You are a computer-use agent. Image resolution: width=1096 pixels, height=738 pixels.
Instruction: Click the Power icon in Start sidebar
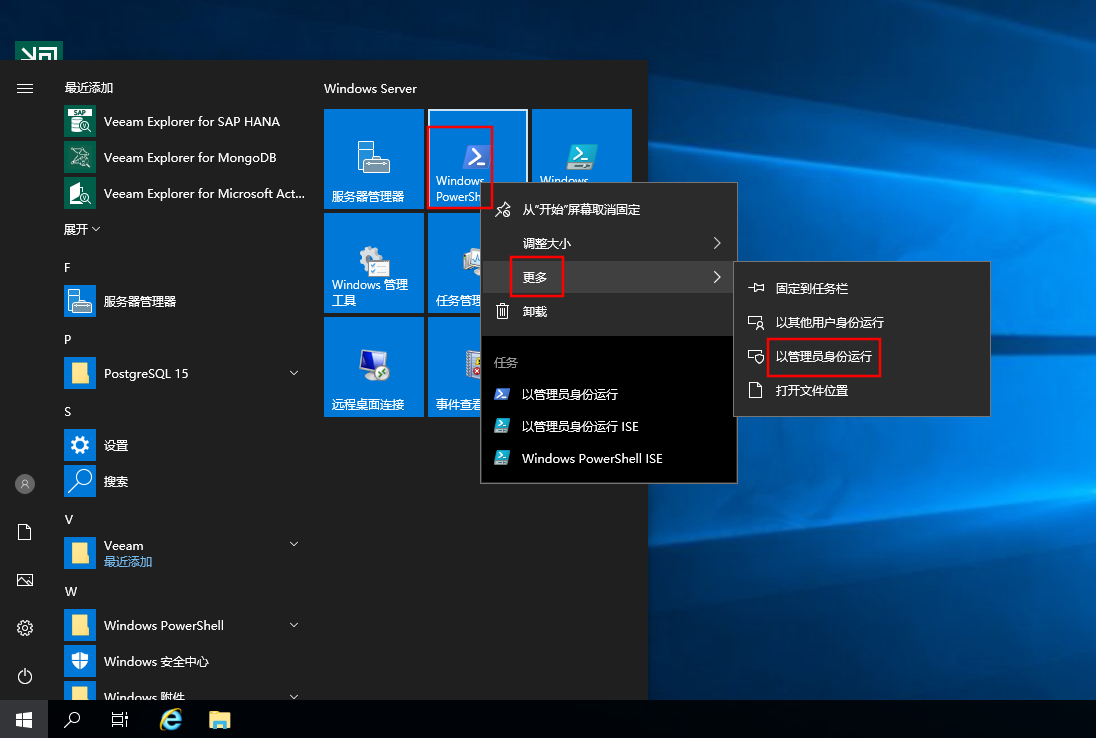click(24, 676)
